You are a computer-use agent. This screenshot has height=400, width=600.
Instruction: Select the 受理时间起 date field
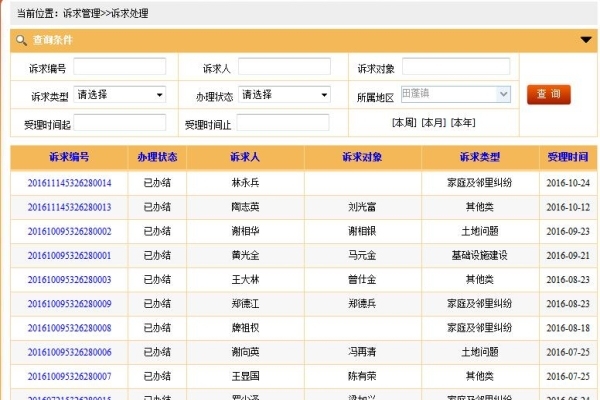click(x=119, y=123)
